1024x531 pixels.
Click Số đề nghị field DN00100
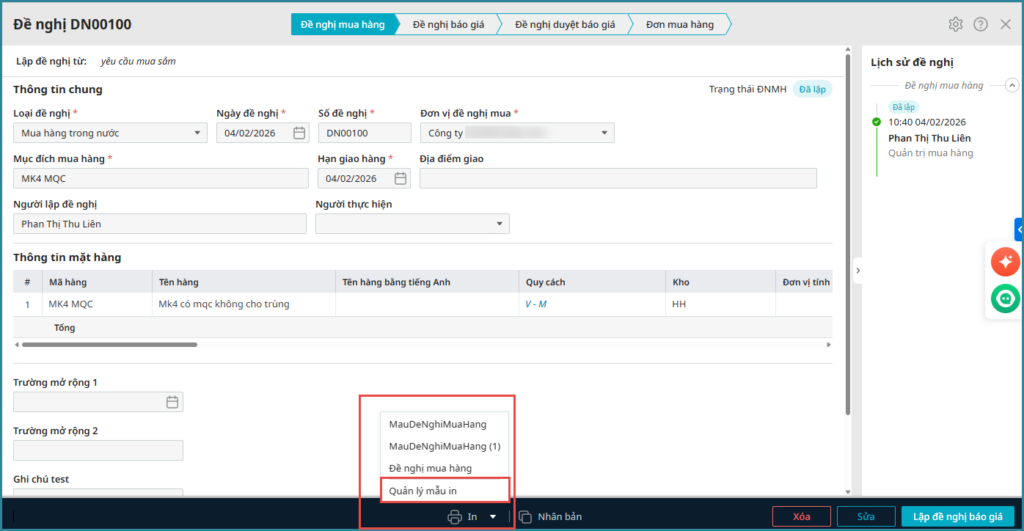click(x=364, y=133)
